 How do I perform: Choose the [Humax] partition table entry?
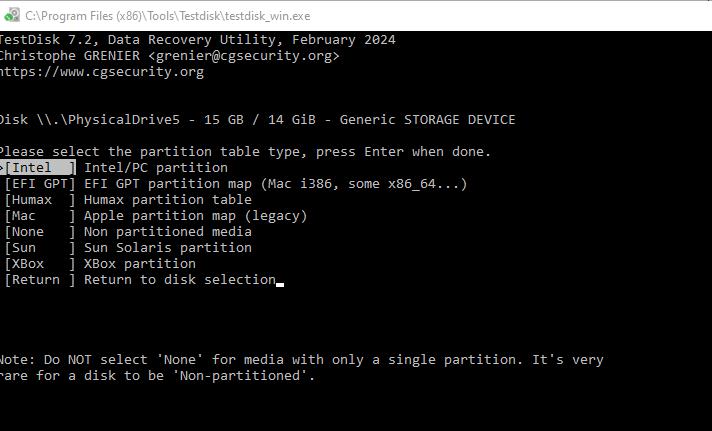(40, 200)
